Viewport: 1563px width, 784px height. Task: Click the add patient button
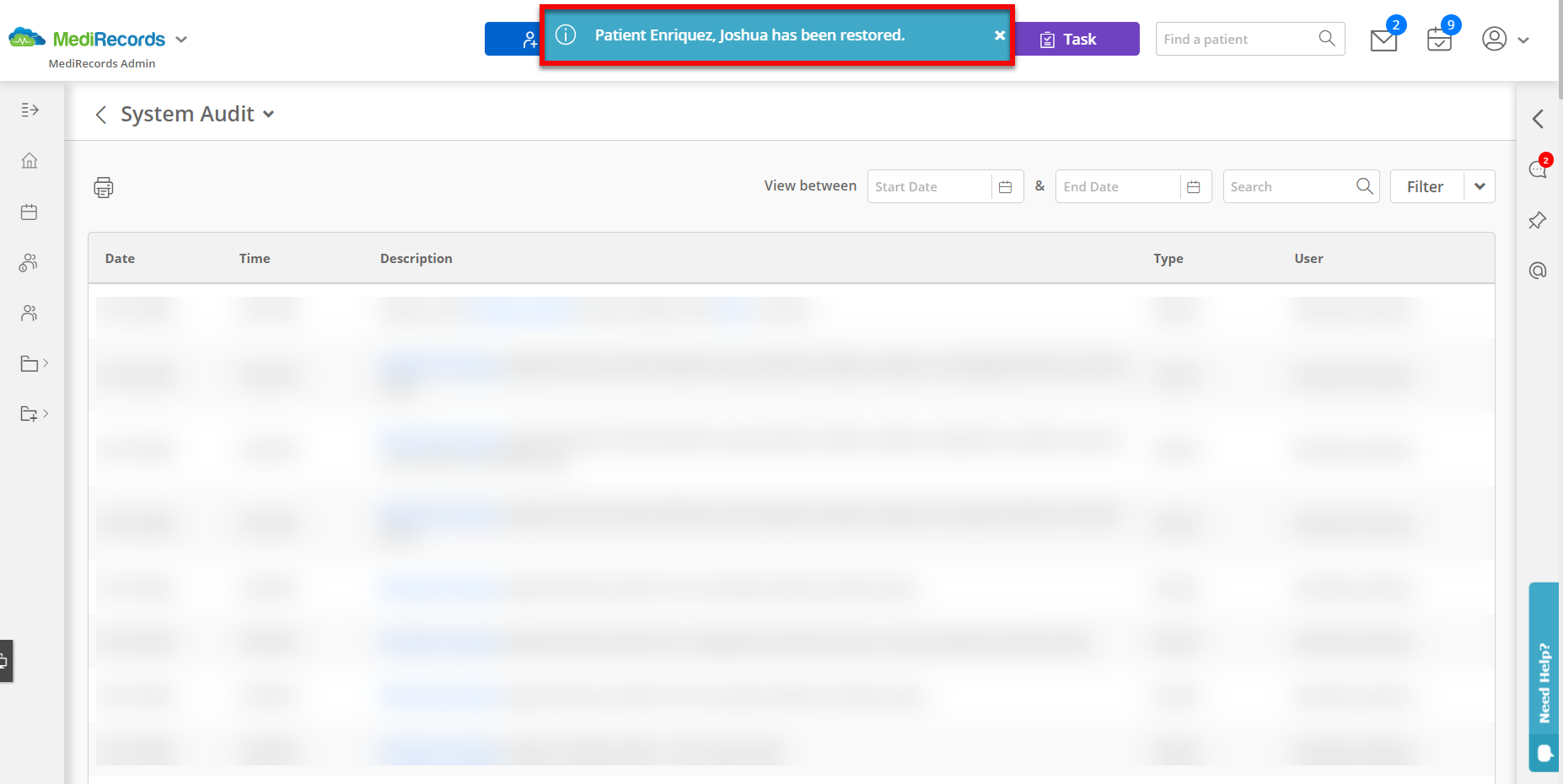(513, 39)
